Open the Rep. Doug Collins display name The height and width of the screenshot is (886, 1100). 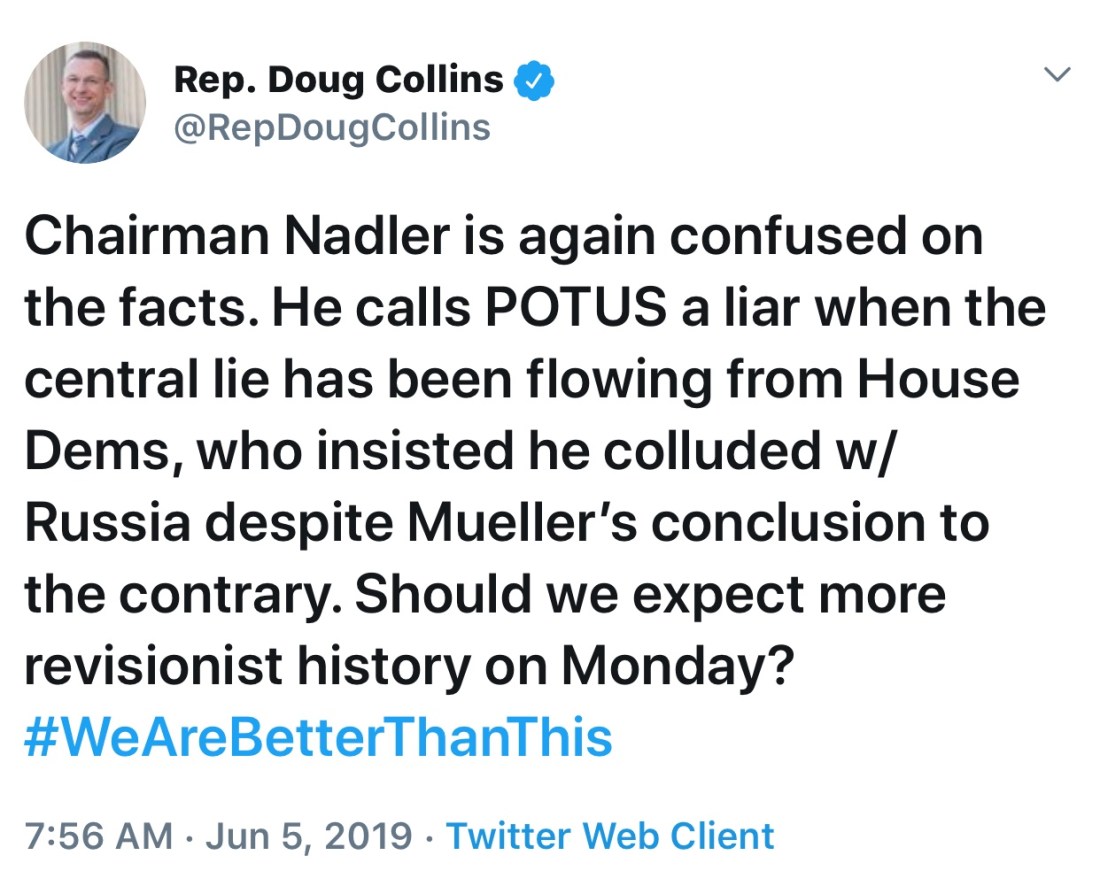(x=338, y=80)
